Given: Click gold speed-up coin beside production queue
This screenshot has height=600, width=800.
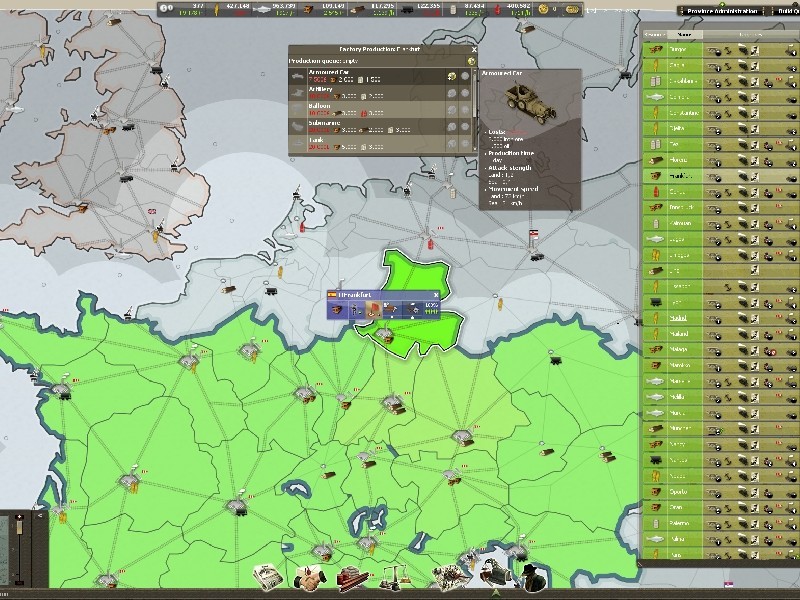Looking at the screenshot, I should [x=471, y=61].
